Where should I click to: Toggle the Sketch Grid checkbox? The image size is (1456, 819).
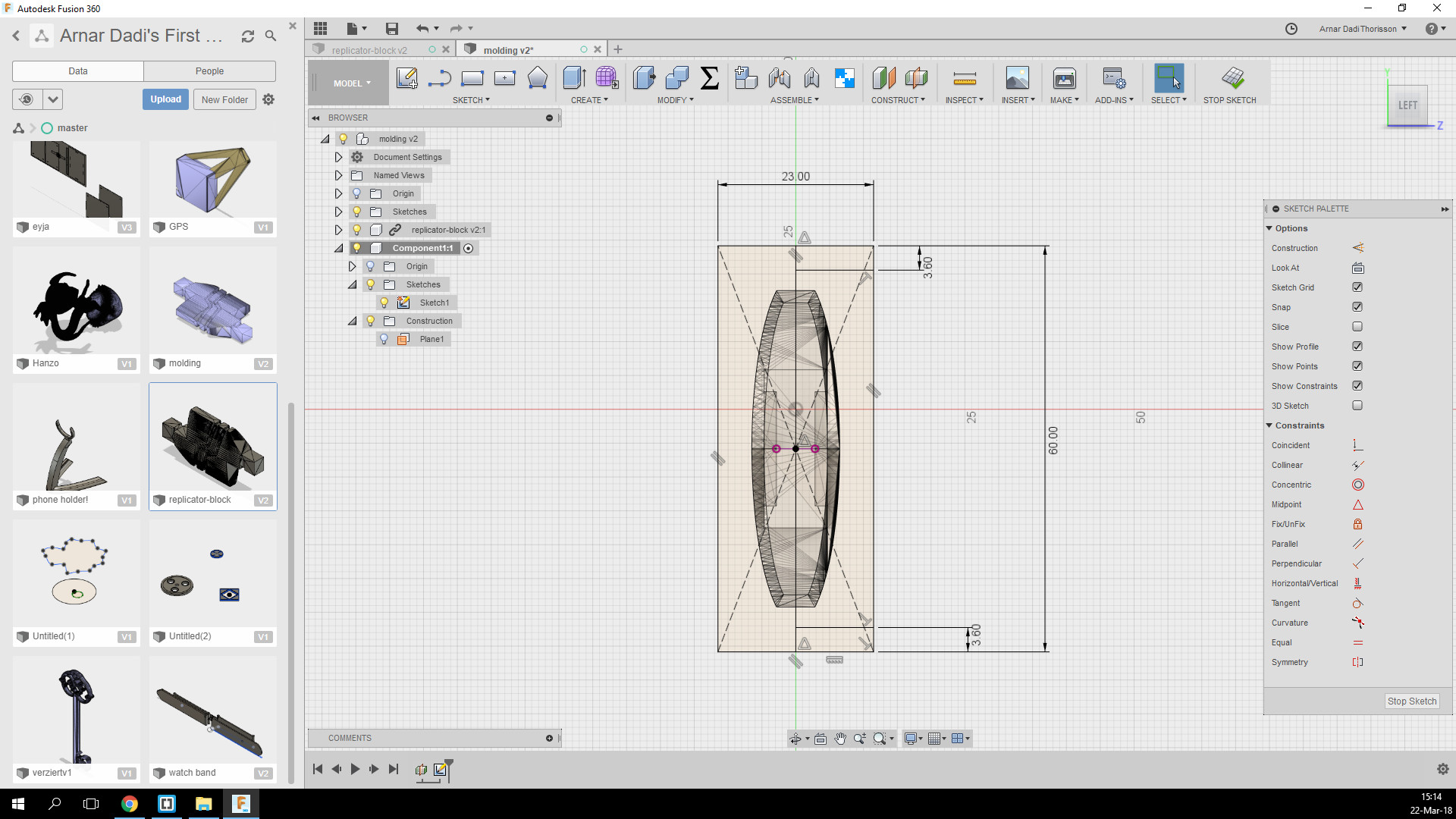click(1357, 287)
